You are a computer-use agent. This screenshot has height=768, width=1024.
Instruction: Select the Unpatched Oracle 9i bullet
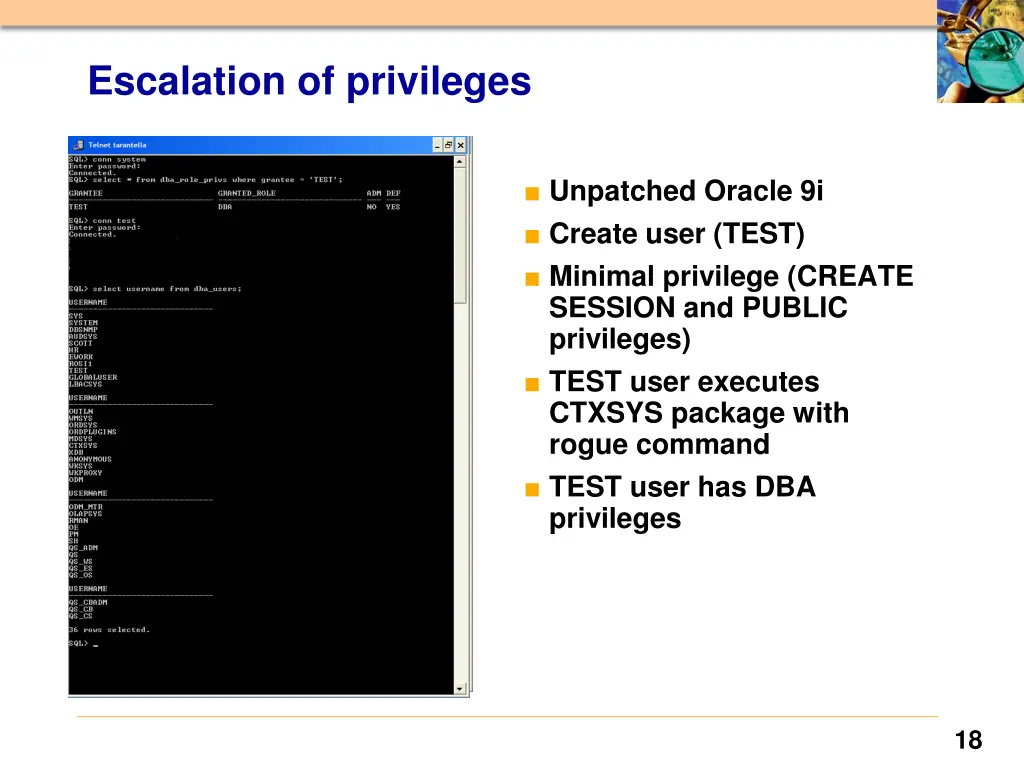click(x=686, y=191)
